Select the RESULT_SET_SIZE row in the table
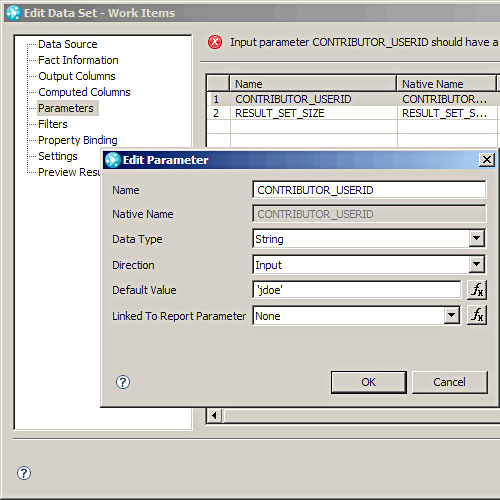500x500 pixels. click(x=353, y=113)
